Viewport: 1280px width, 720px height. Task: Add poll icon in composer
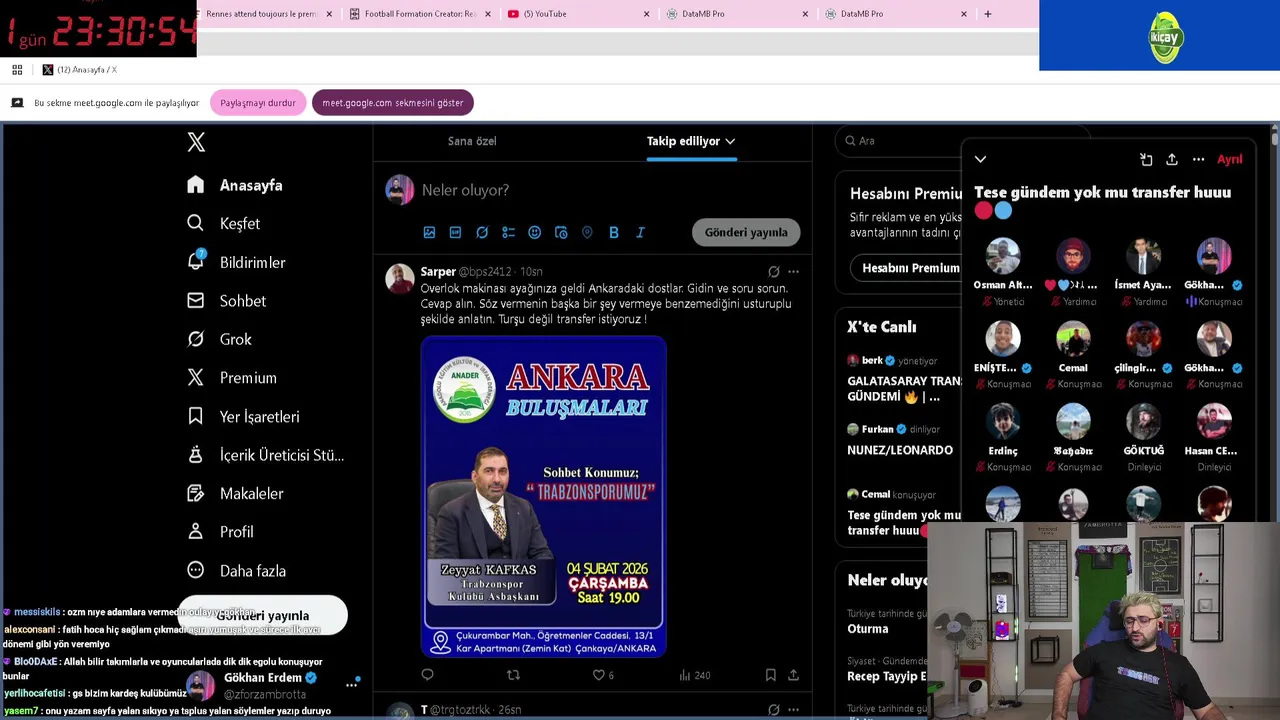pos(508,232)
